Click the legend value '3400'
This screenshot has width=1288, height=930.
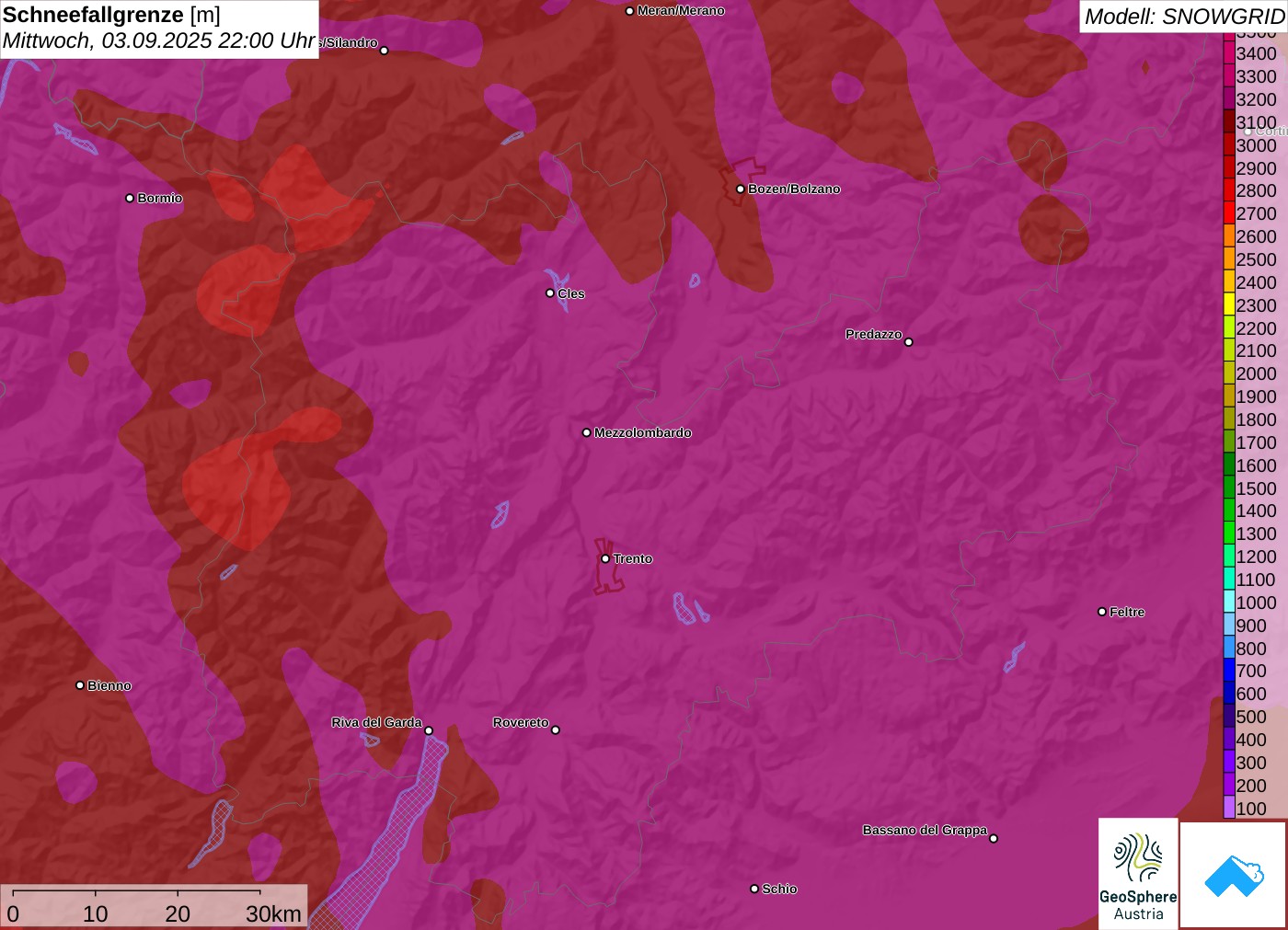click(x=1256, y=53)
